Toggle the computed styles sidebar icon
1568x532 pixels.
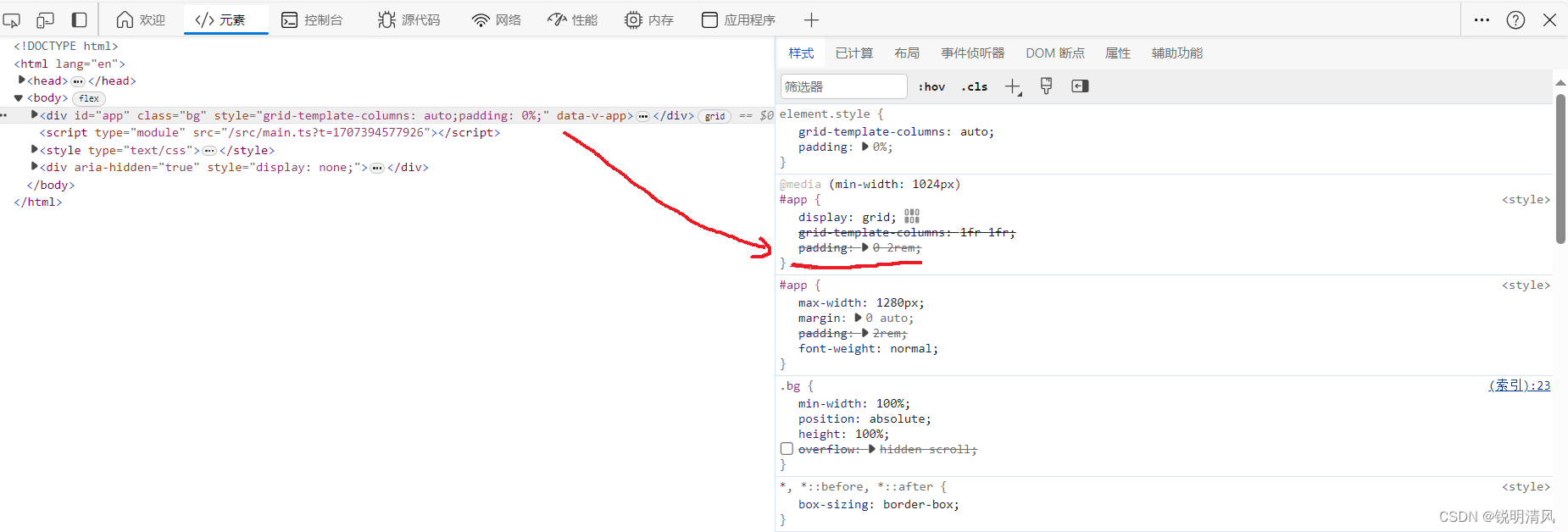pyautogui.click(x=1080, y=86)
